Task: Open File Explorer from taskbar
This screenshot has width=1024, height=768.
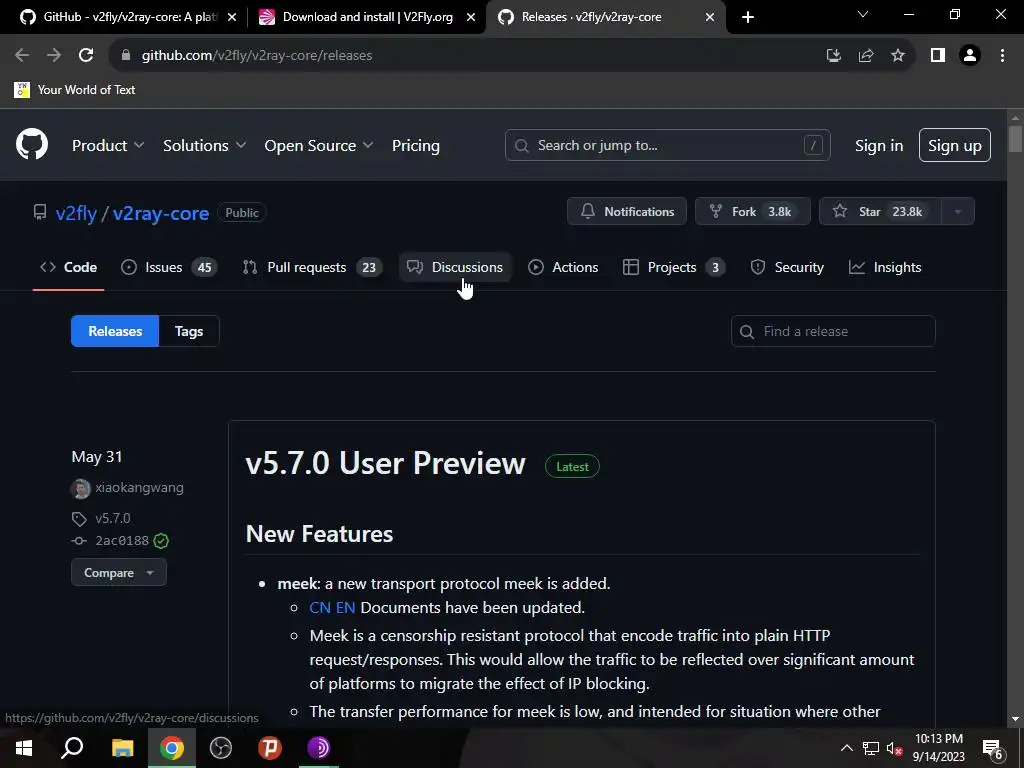Action: (x=122, y=748)
